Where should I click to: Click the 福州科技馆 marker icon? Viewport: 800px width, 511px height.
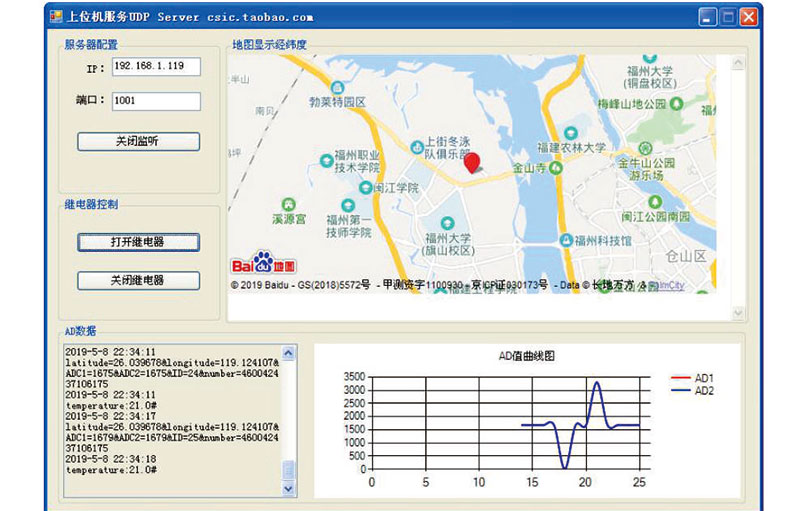tap(566, 240)
